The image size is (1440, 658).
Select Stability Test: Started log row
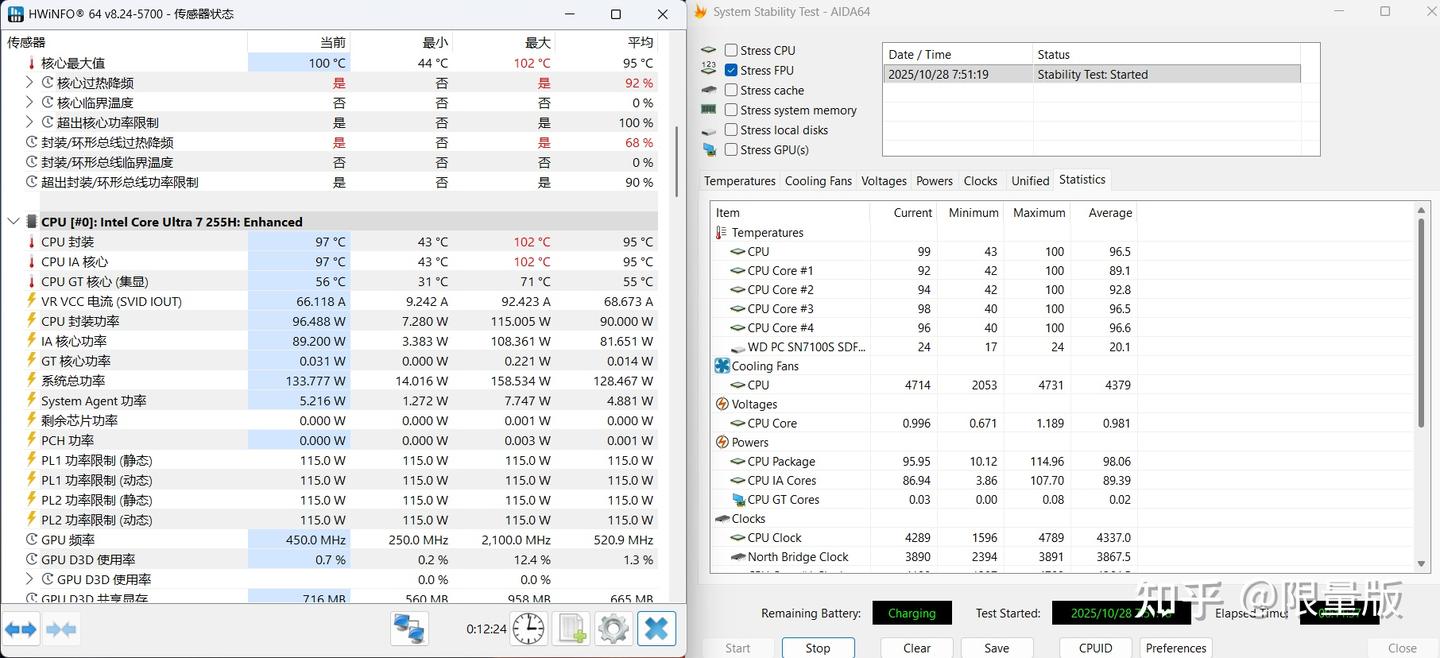pyautogui.click(x=1092, y=74)
